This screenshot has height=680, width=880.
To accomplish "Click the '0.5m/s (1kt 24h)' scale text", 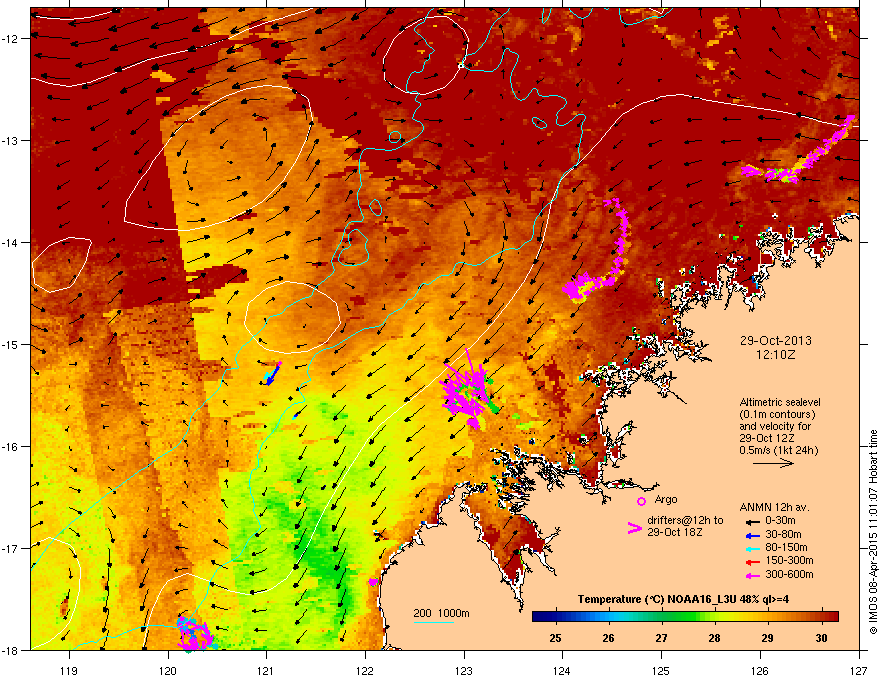I will coord(778,451).
